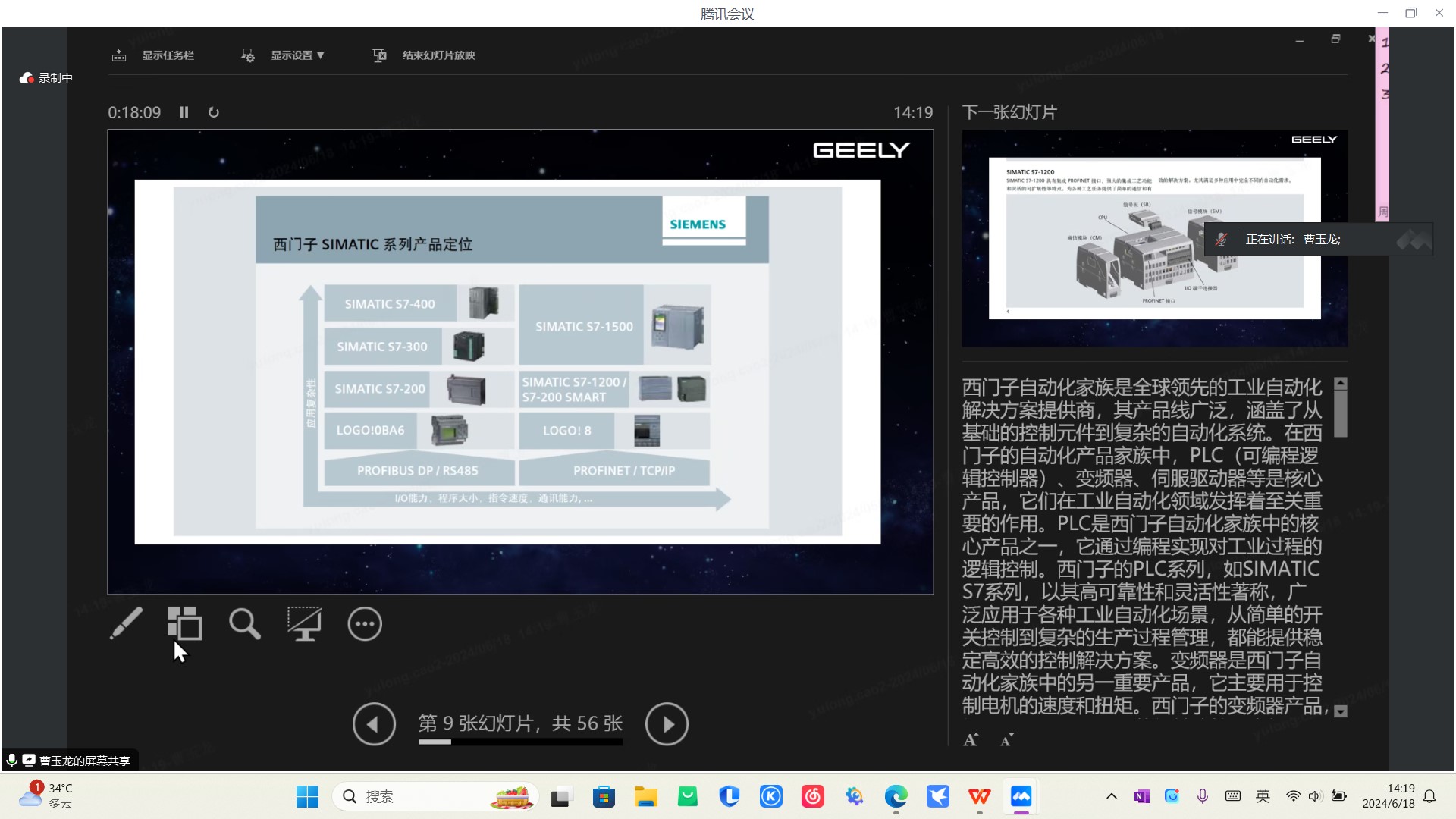This screenshot has height=819, width=1456.
Task: Open the weather widget showing 34°C
Action: coord(47,796)
